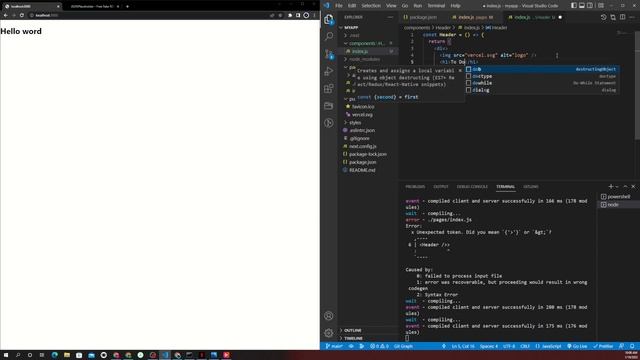Click the main branch indicator in status bar

(334, 346)
